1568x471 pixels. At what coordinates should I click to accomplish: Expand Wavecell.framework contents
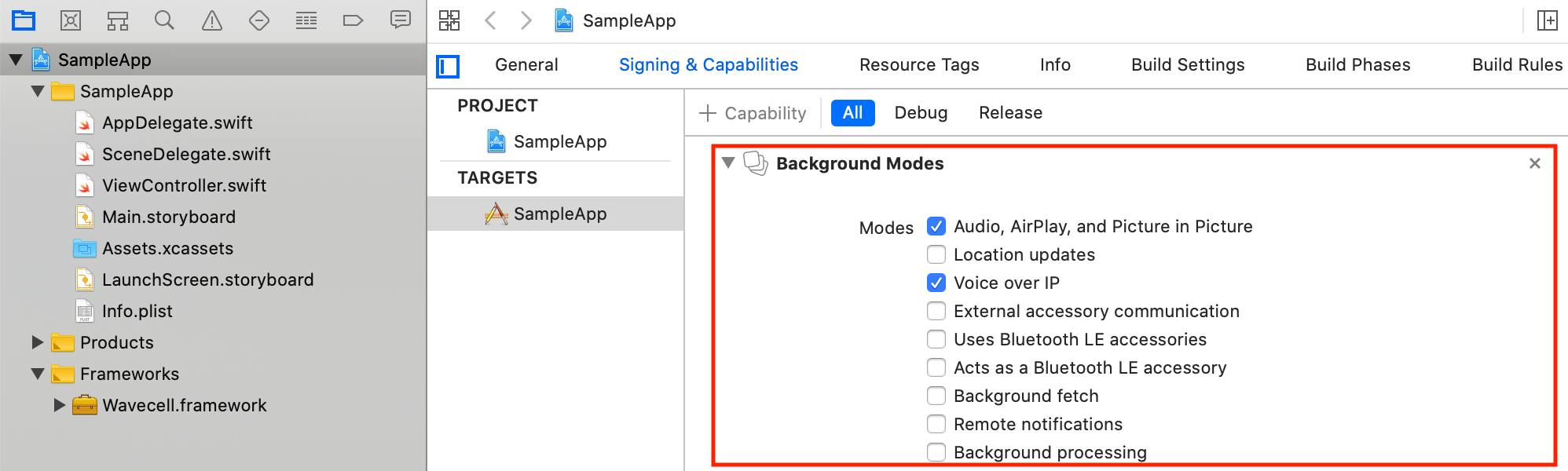pos(60,405)
